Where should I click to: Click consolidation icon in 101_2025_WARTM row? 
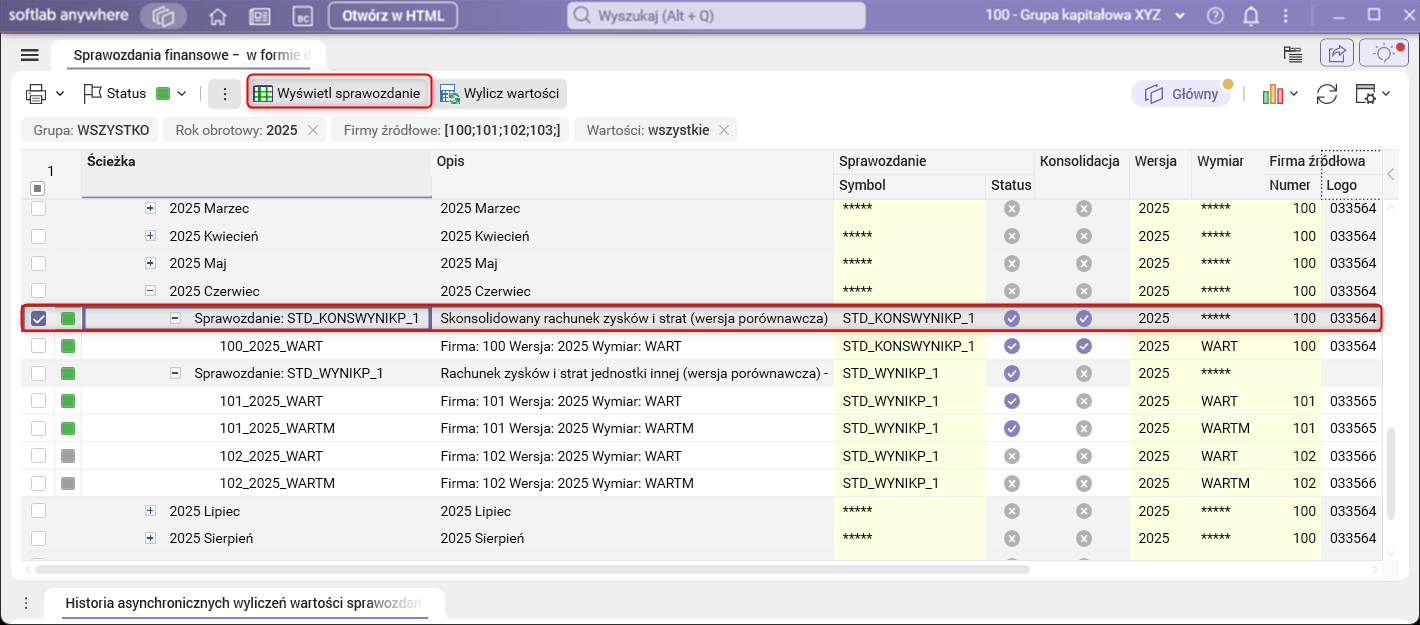coord(1083,428)
